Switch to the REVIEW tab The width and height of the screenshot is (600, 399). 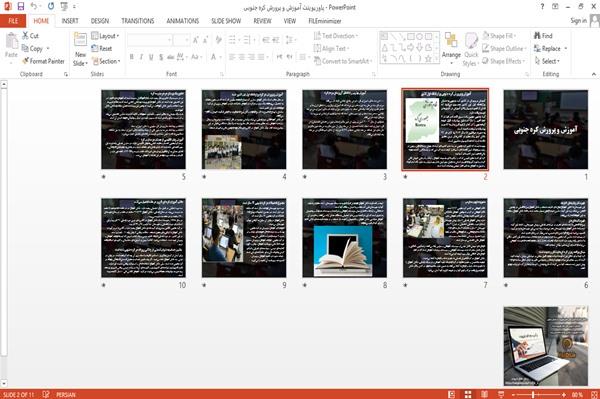(x=262, y=21)
